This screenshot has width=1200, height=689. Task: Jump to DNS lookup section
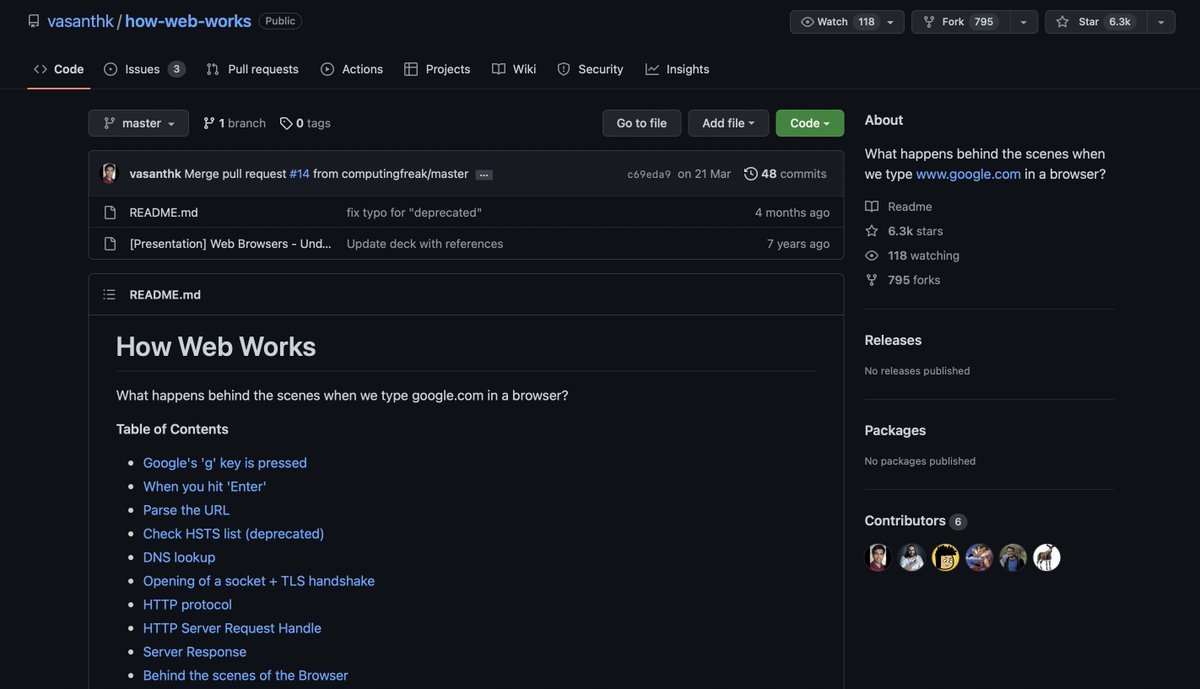[x=179, y=557]
